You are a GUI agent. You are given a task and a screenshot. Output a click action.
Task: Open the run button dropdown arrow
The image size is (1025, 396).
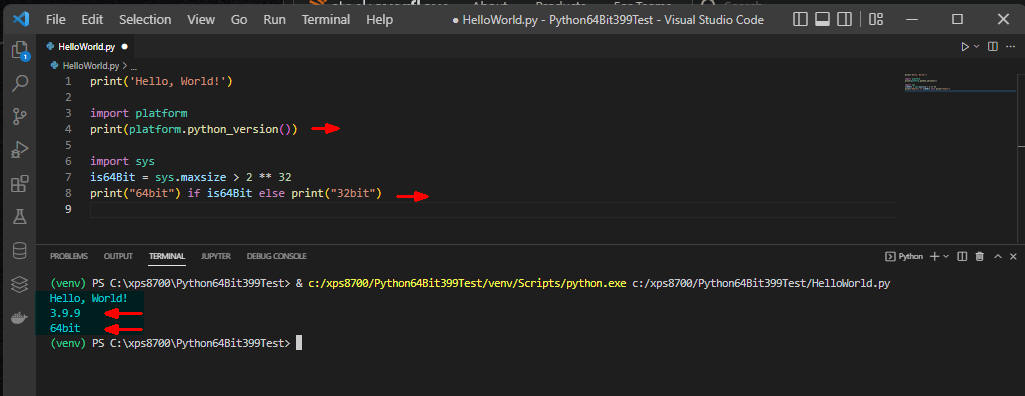[977, 46]
